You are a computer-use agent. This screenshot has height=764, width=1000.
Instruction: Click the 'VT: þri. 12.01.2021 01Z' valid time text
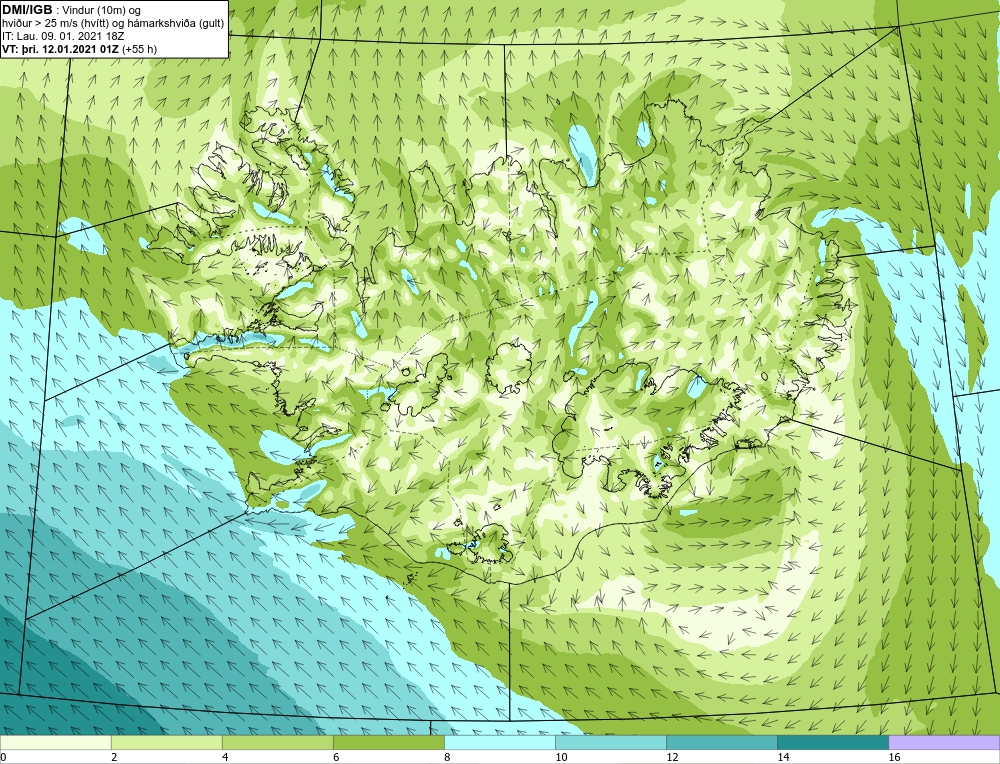[x=61, y=48]
